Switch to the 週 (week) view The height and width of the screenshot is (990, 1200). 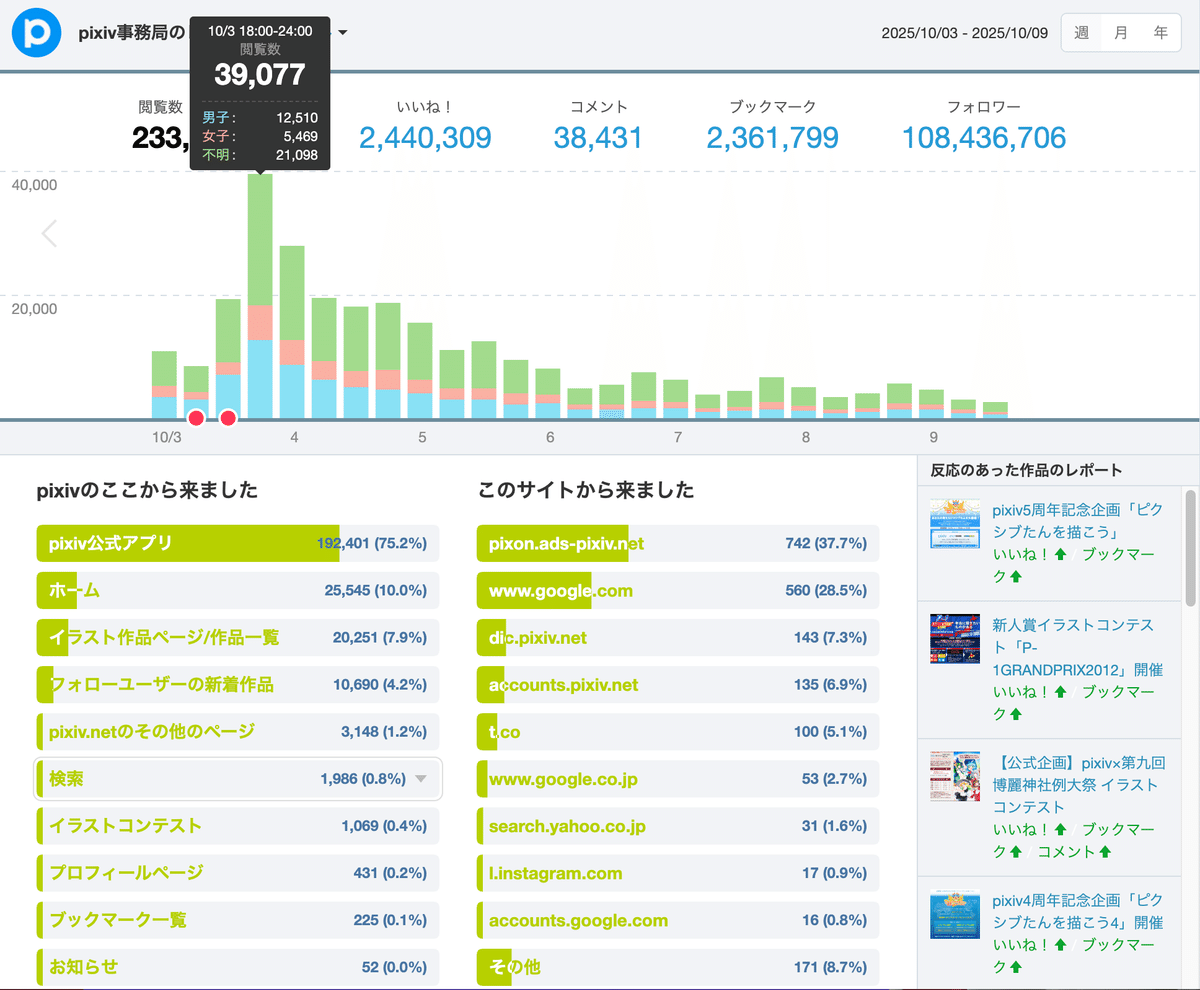click(x=1081, y=33)
